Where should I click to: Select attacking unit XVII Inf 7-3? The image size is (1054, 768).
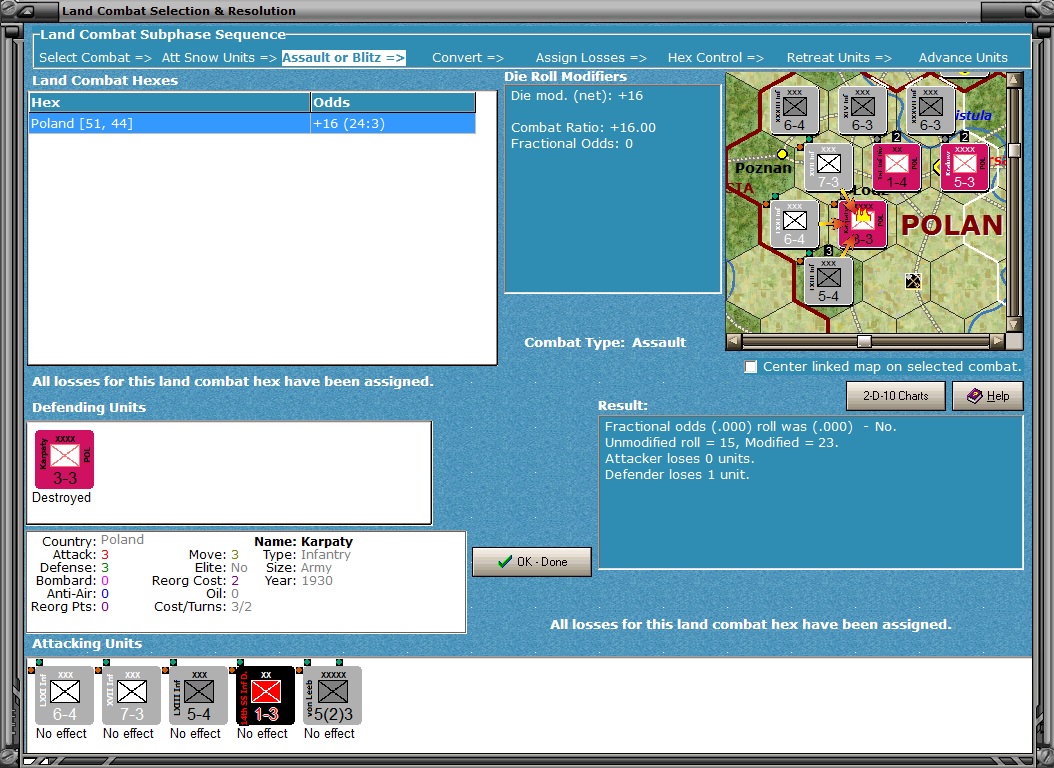[x=131, y=695]
